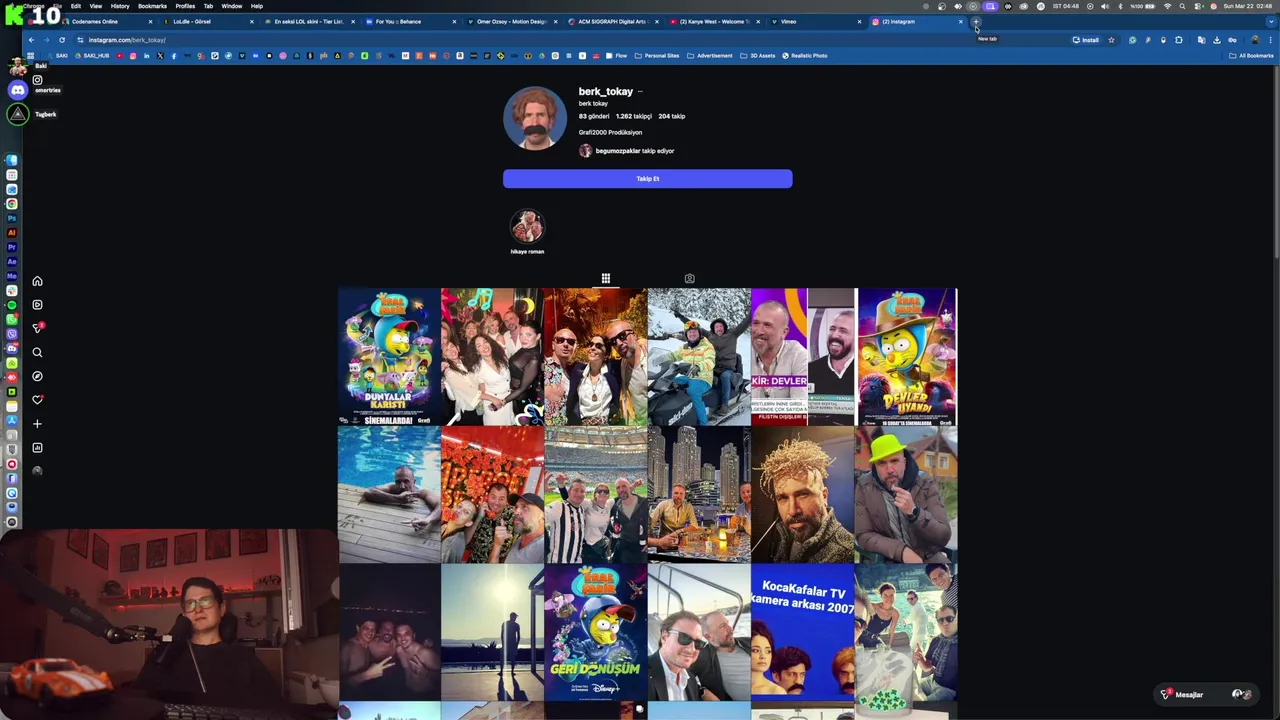Open more options next to berk_tokay username
Image resolution: width=1280 pixels, height=720 pixels.
[640, 92]
